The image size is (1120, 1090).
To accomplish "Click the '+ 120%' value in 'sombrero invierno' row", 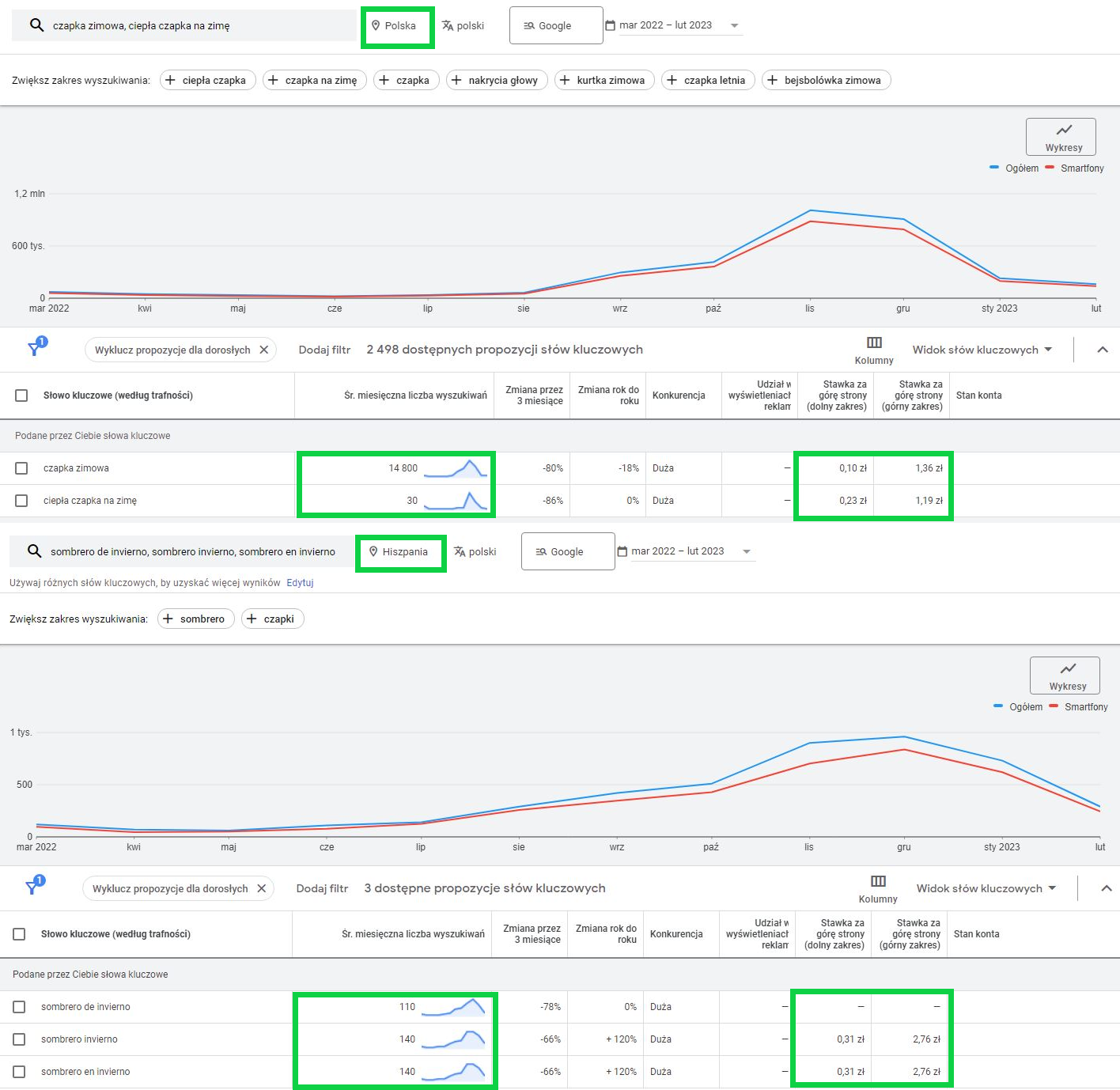I will [x=621, y=1039].
